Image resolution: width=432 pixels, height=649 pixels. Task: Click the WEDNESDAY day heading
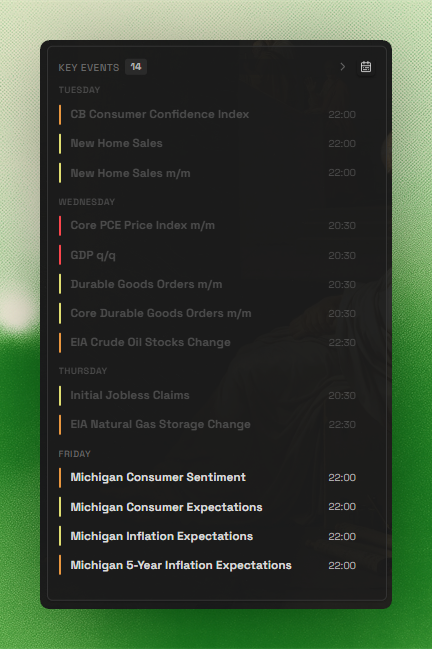coord(87,202)
